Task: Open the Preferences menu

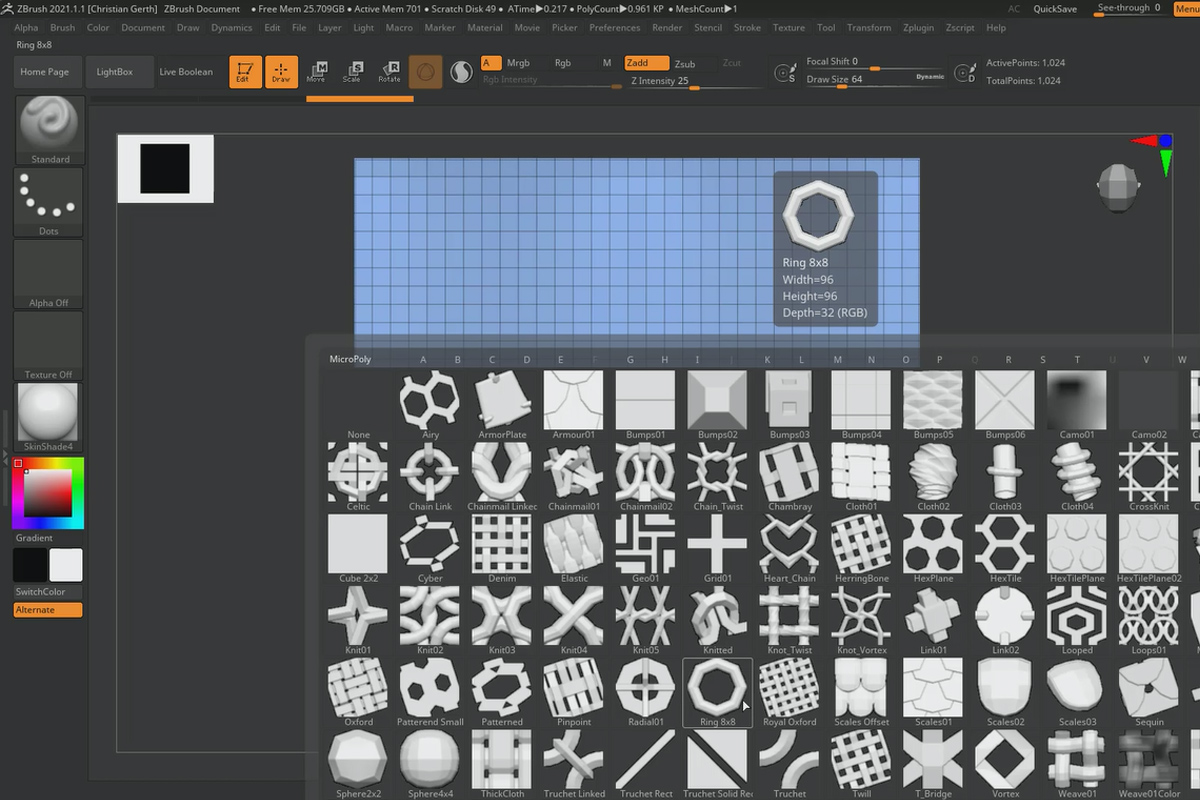Action: tap(614, 28)
